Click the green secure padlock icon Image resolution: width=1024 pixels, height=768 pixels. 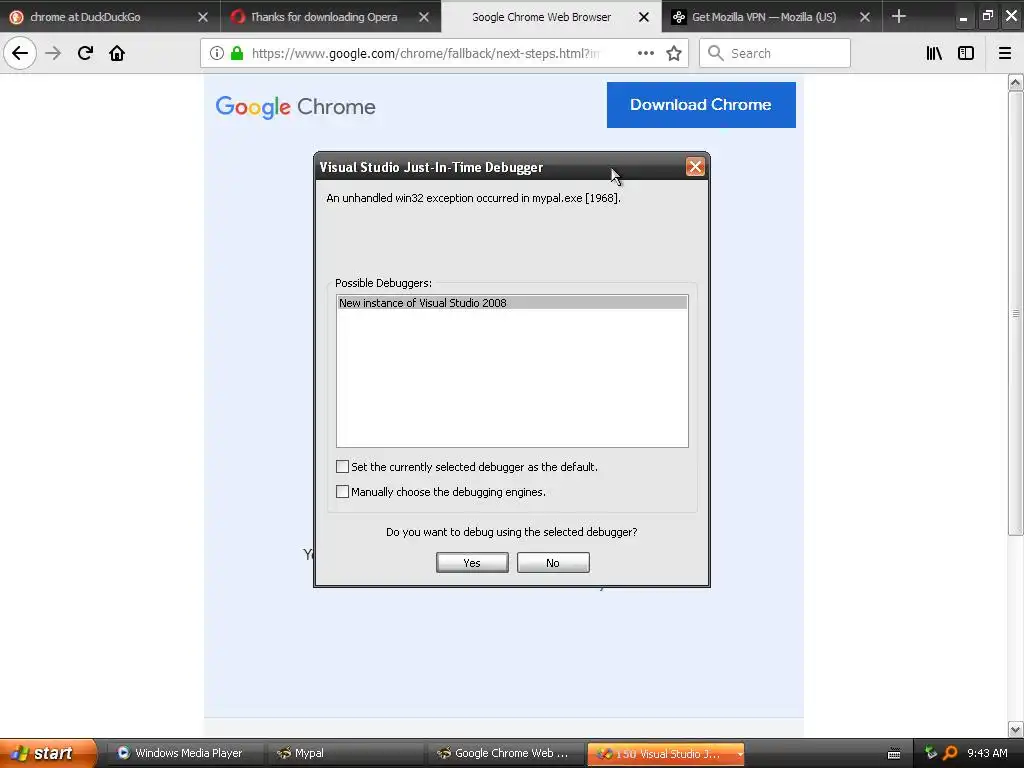point(237,53)
